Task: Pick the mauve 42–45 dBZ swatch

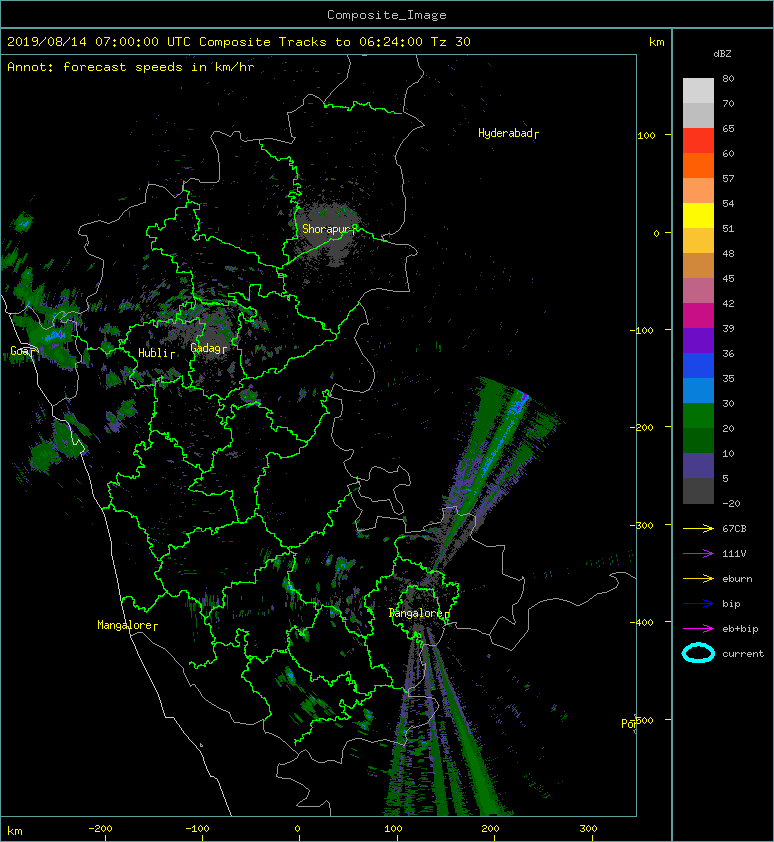Action: click(698, 291)
